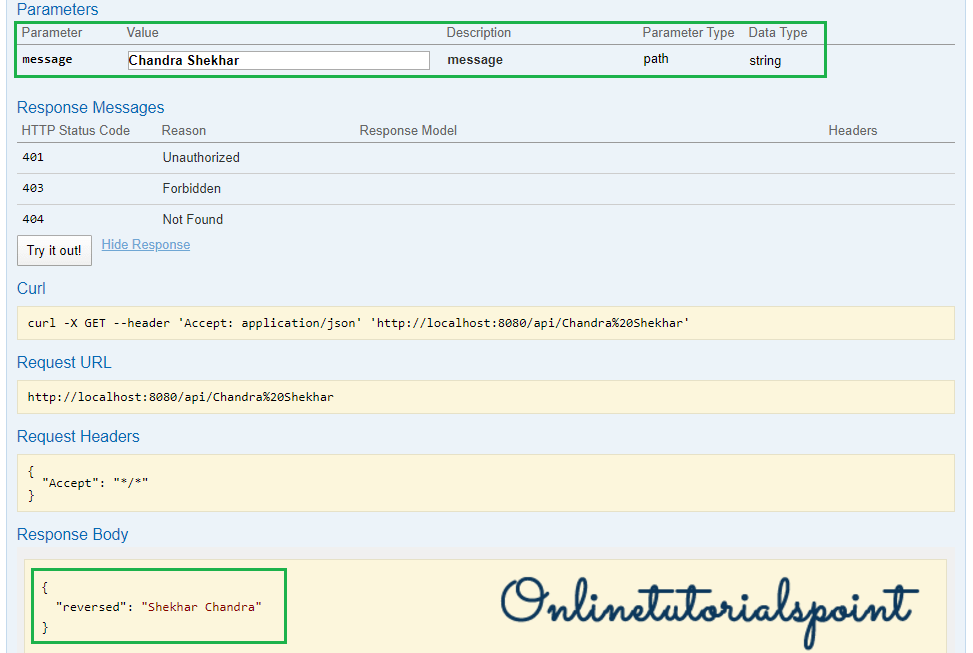Image resolution: width=973 pixels, height=653 pixels.
Task: Click the Parameters section heading
Action: (x=57, y=10)
